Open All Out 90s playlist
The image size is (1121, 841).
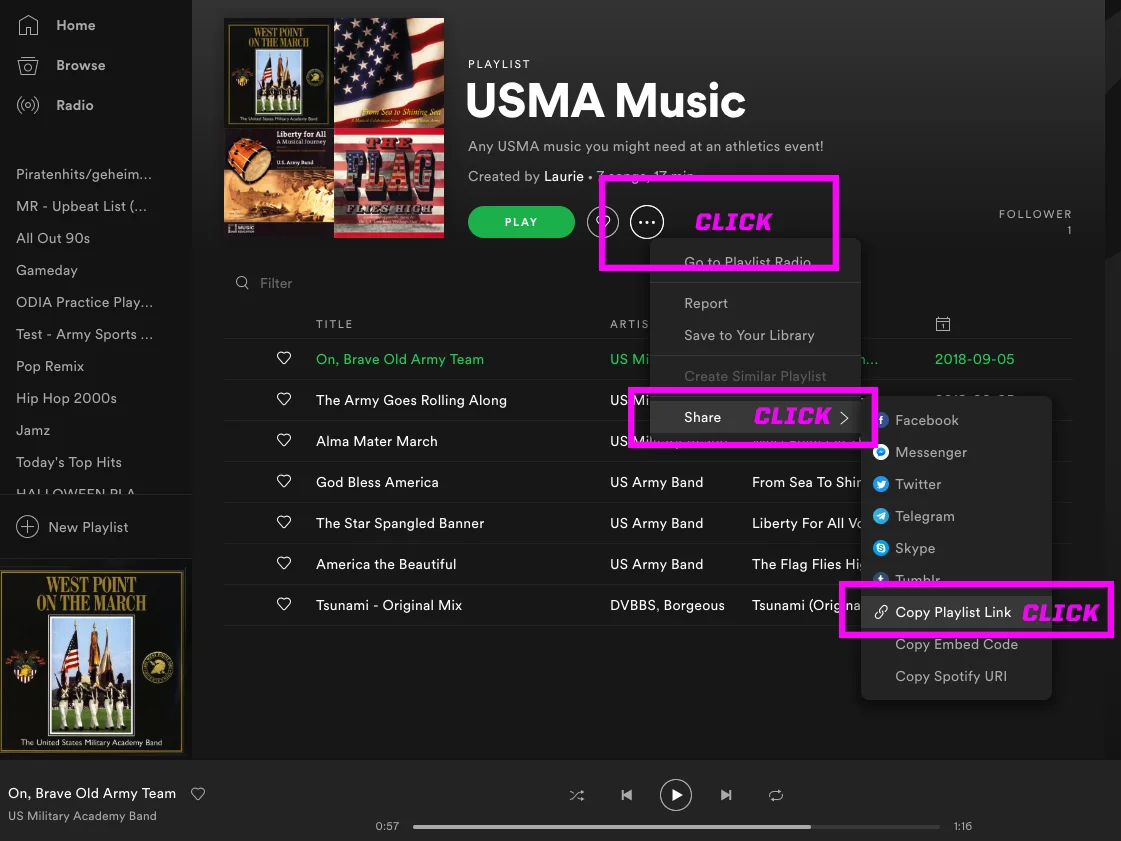53,238
